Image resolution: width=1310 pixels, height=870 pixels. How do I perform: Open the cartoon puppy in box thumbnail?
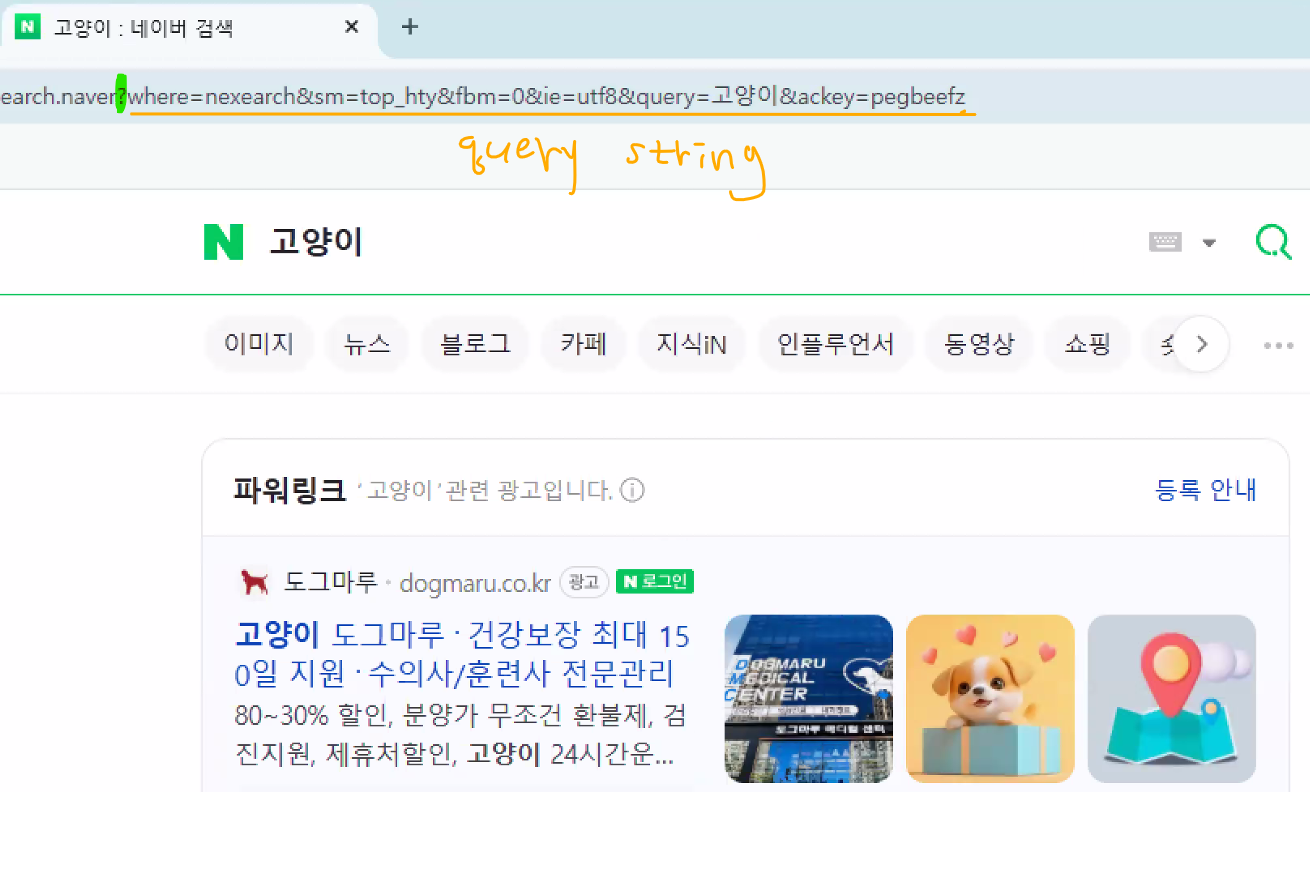(x=990, y=698)
